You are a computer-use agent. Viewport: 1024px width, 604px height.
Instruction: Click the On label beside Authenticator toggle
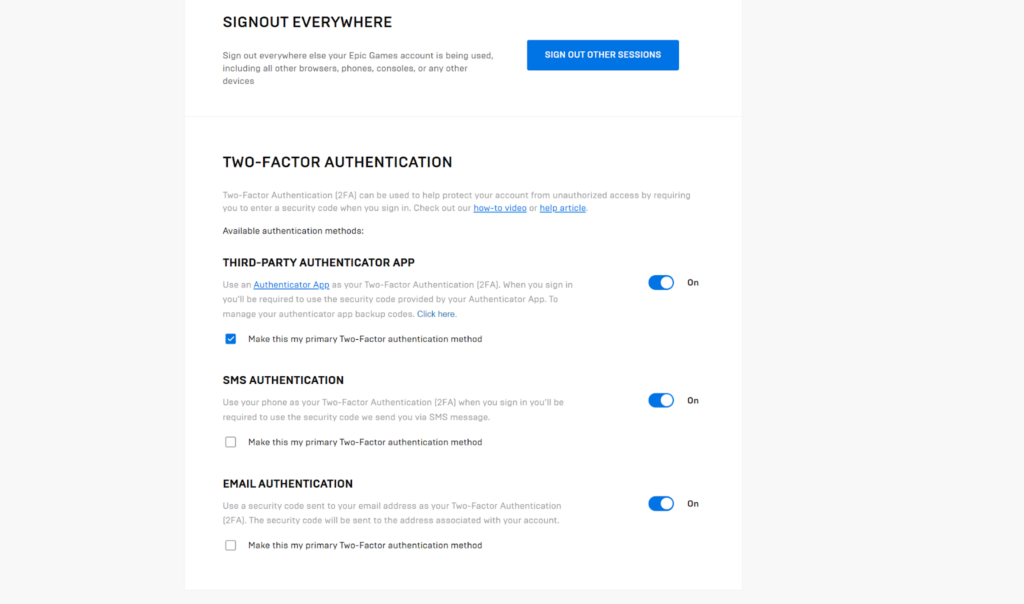[693, 283]
